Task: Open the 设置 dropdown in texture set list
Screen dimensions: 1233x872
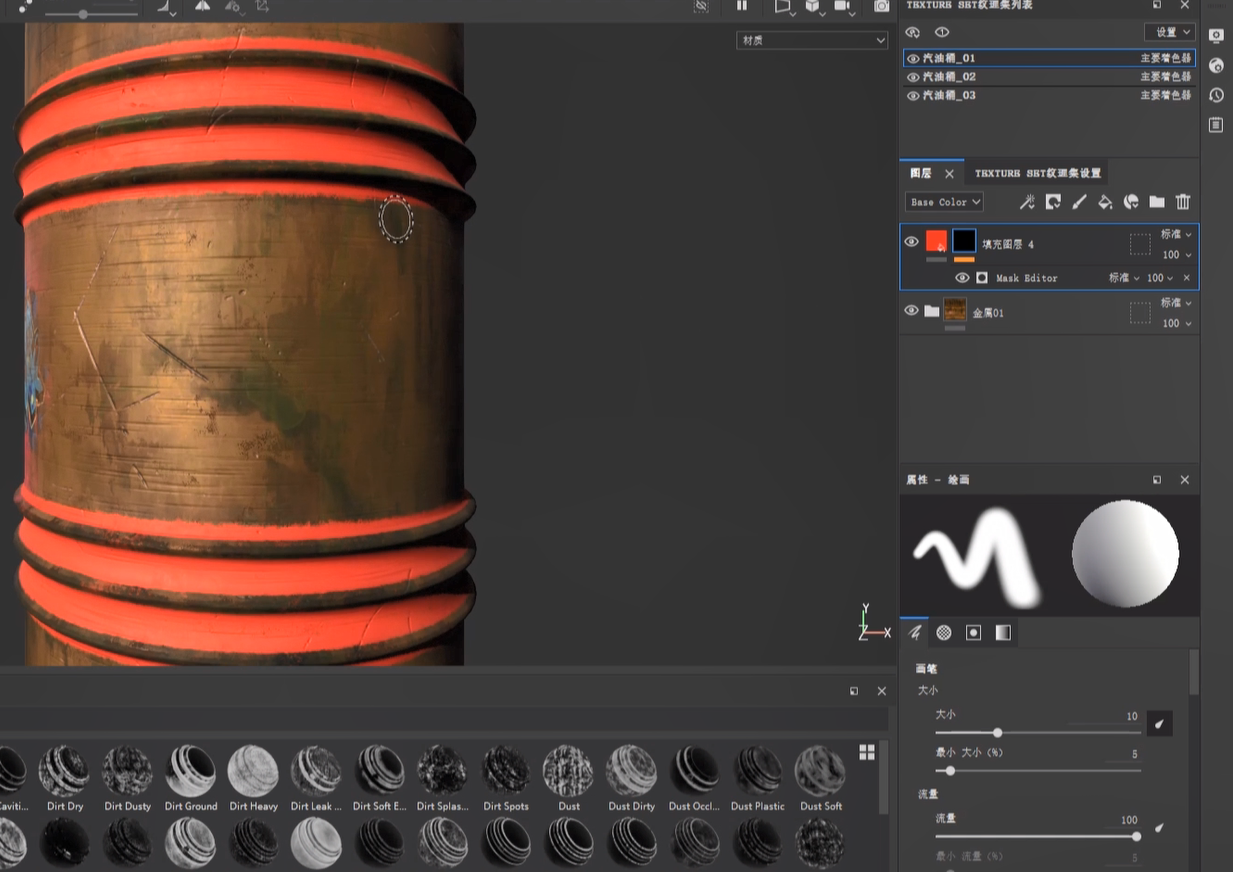Action: [x=1169, y=32]
